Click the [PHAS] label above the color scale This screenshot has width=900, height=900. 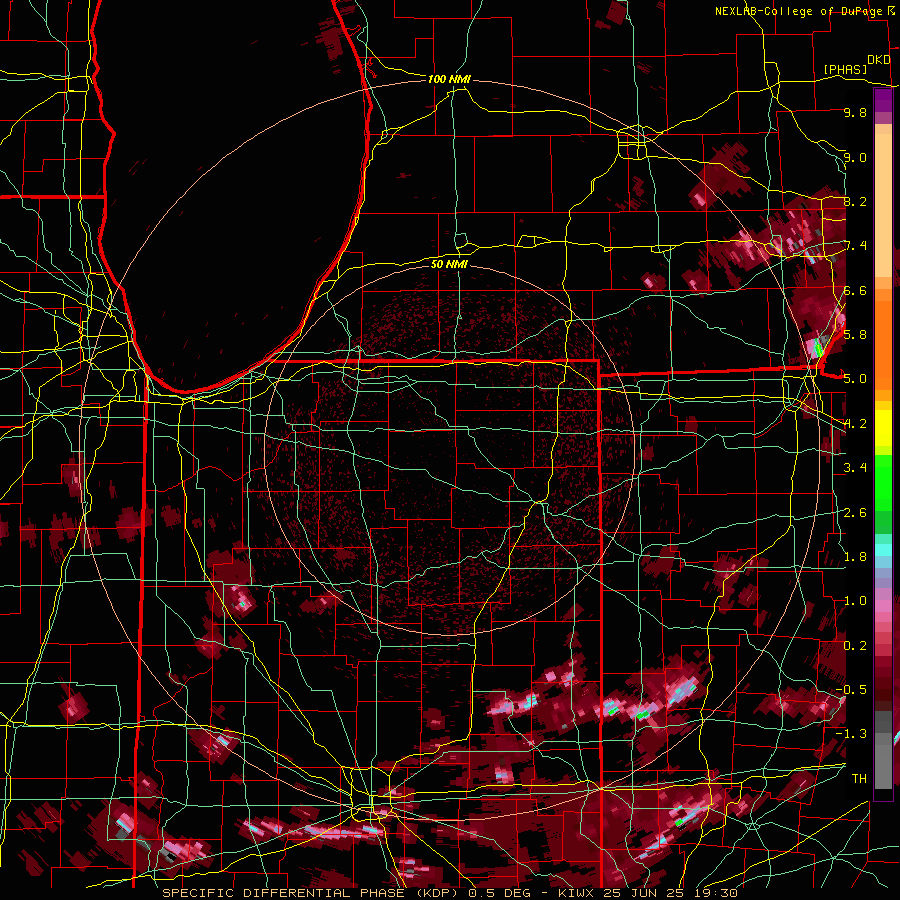pyautogui.click(x=845, y=69)
